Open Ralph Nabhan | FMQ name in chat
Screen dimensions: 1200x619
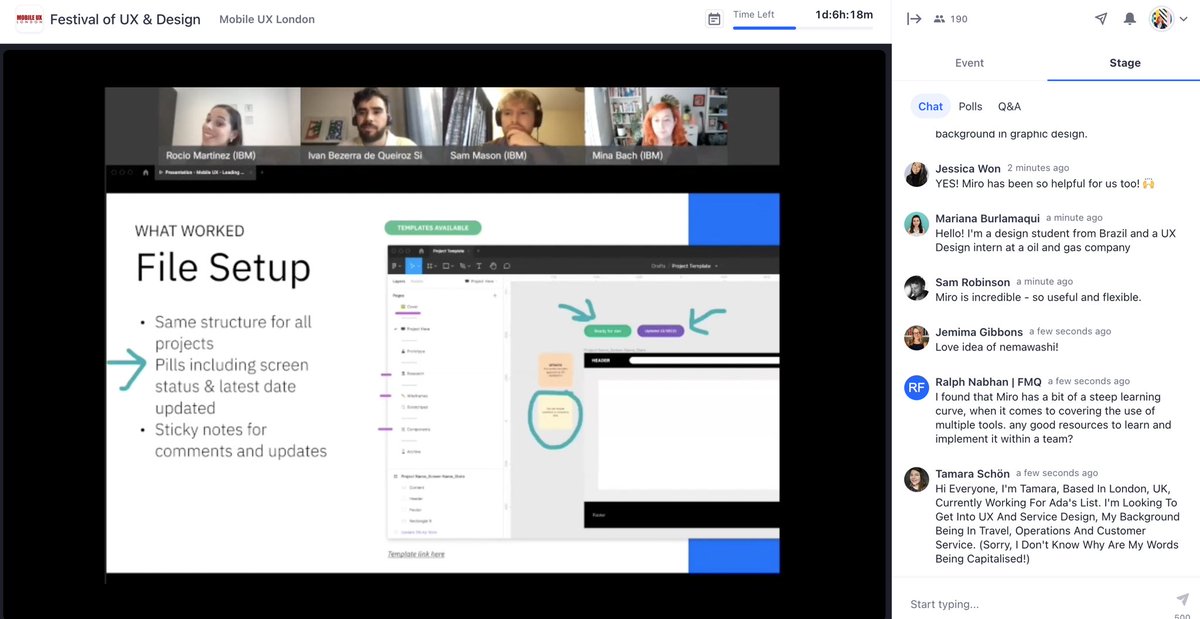[x=988, y=381]
